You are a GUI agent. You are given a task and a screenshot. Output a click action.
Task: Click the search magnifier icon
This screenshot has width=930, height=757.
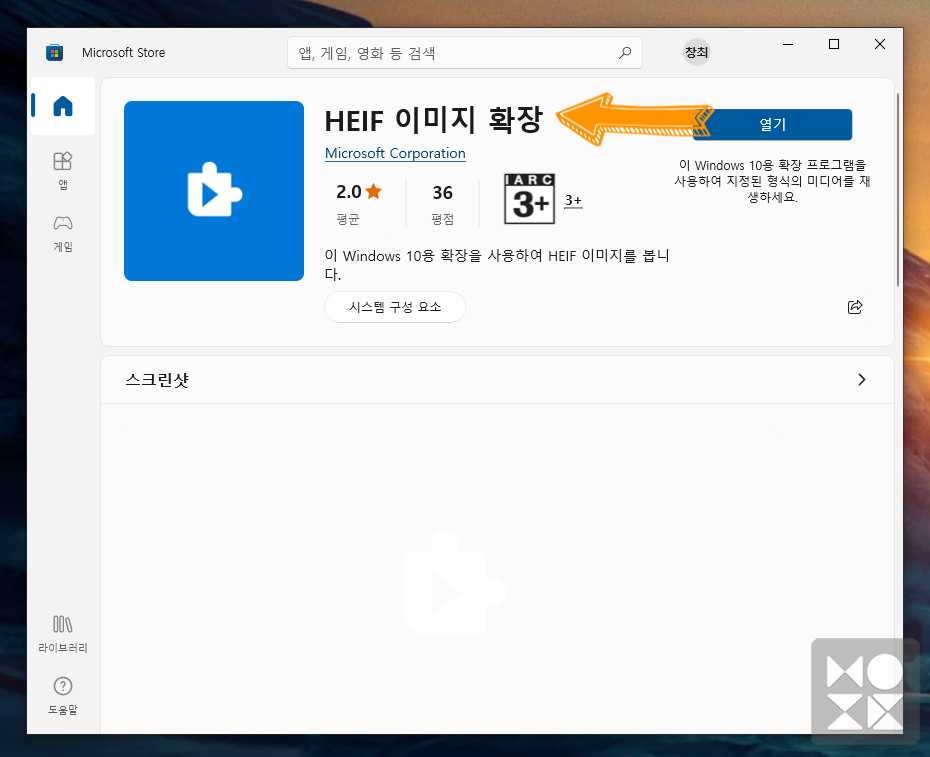click(625, 53)
